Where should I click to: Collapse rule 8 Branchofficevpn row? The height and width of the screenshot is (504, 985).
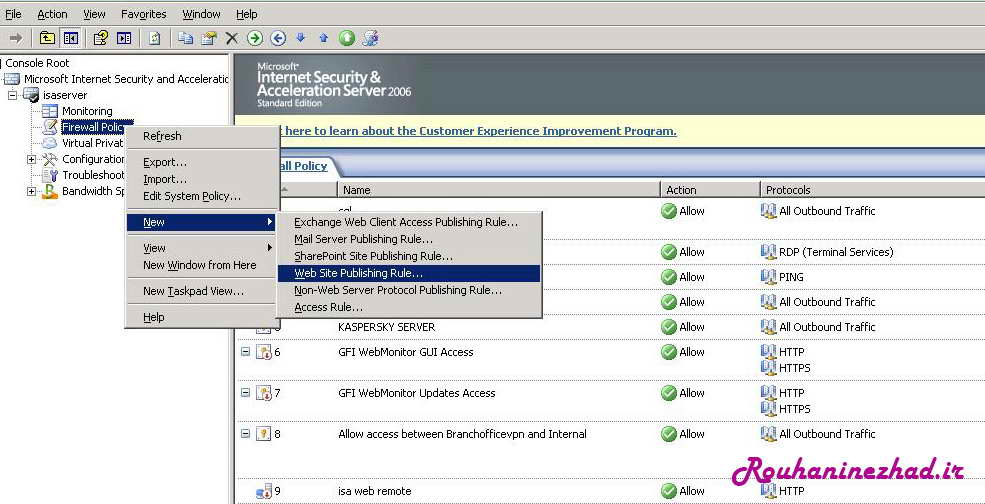tap(246, 434)
